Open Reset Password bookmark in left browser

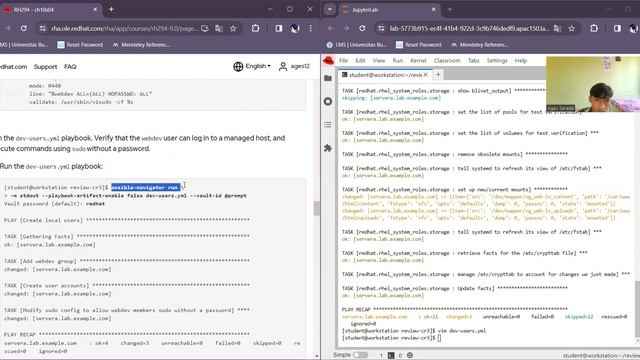[x=80, y=44]
